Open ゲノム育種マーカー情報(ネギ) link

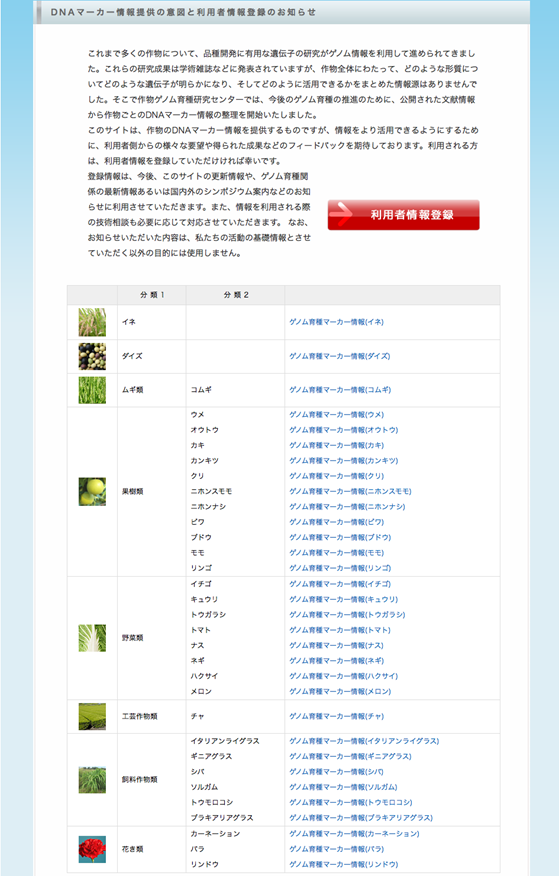[336, 661]
